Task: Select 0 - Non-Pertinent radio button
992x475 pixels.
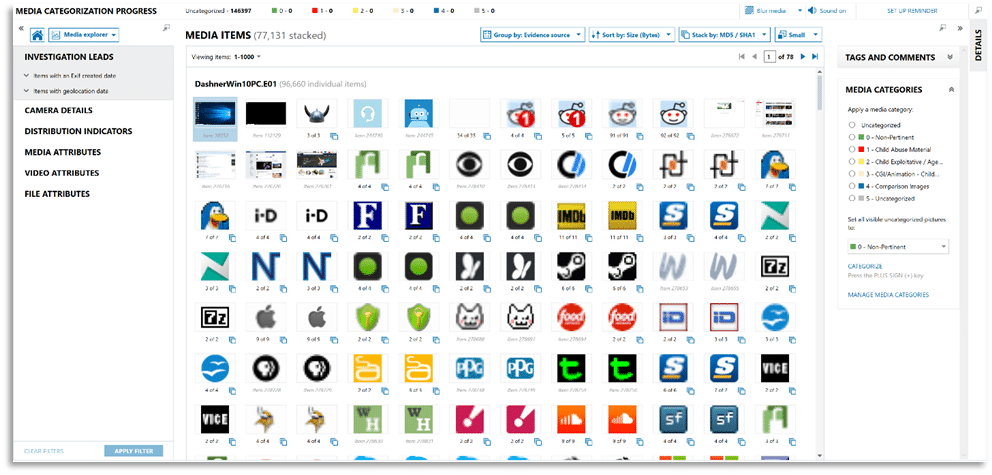Action: click(x=852, y=137)
